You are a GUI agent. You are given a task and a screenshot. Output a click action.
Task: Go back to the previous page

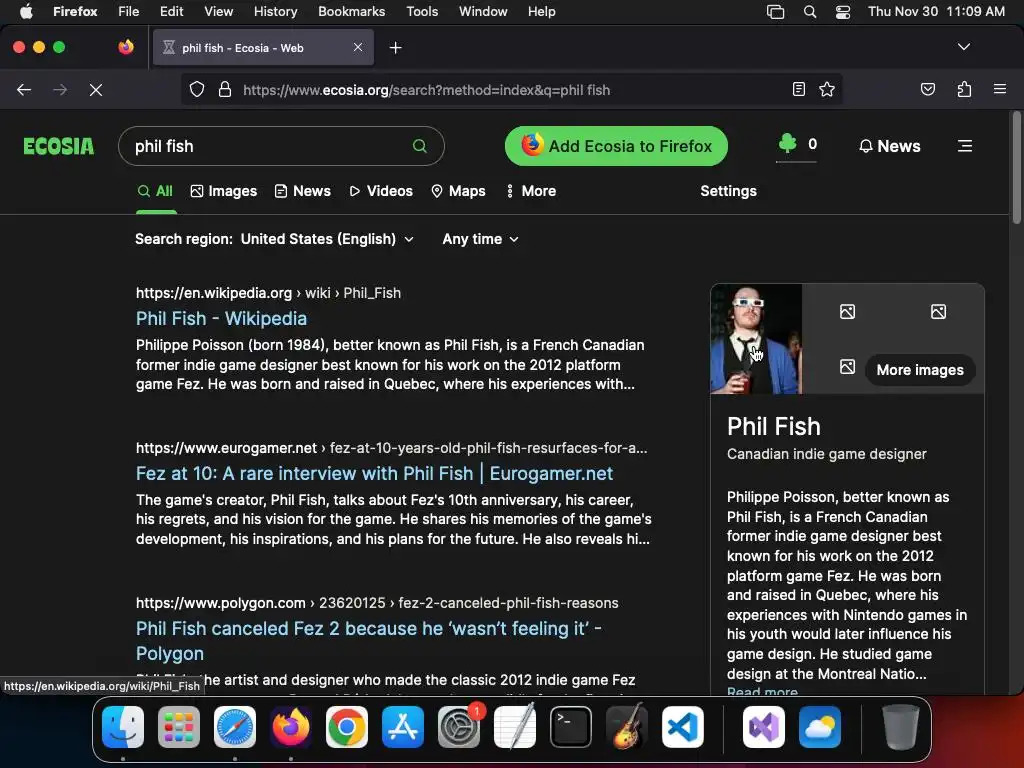point(24,89)
